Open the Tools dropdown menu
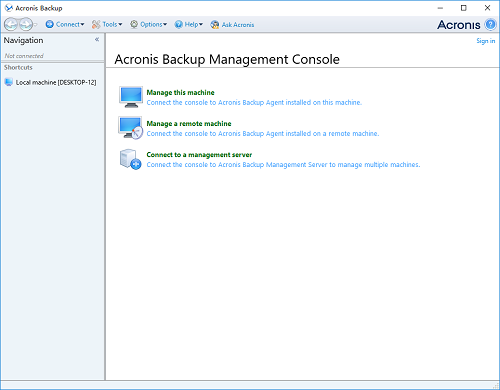The image size is (500, 390). (107, 24)
